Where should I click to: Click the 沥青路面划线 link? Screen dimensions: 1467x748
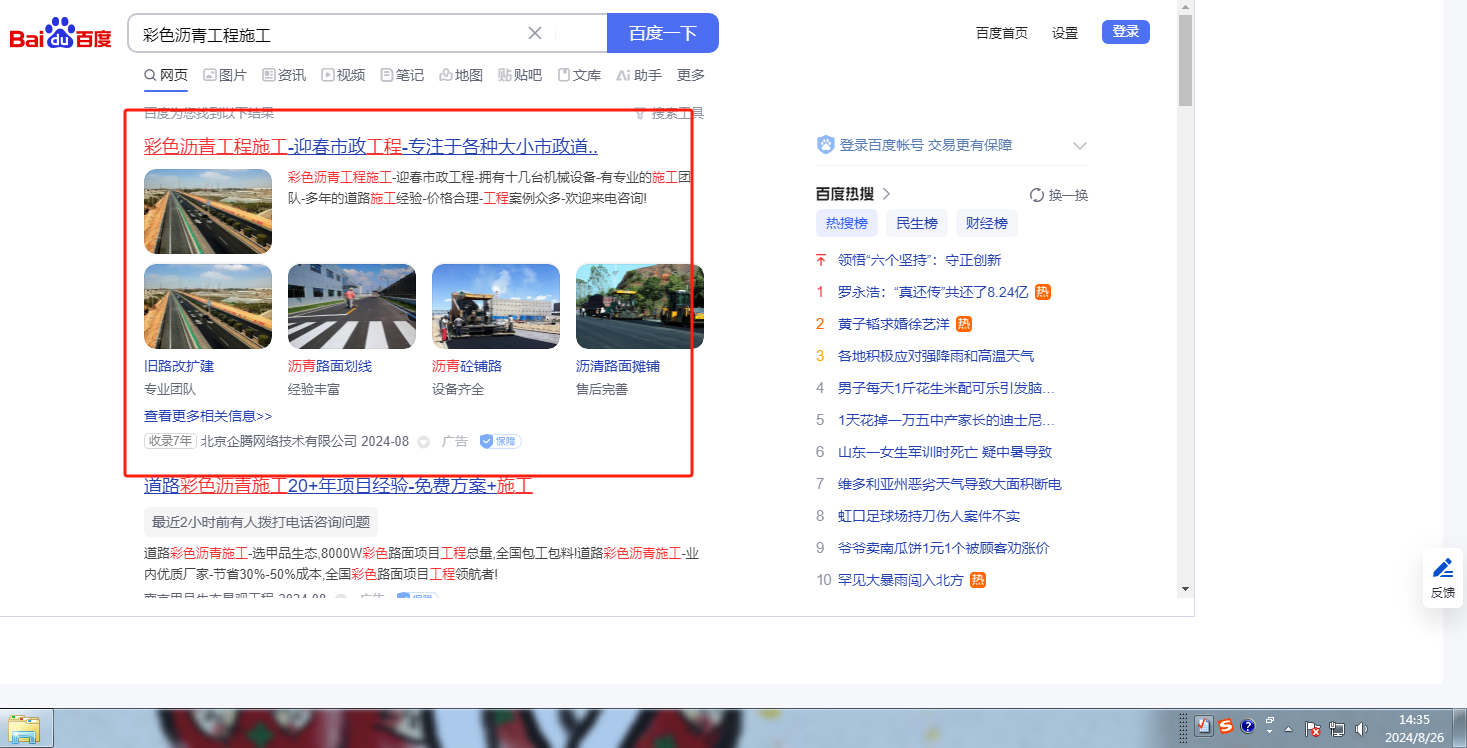point(330,366)
